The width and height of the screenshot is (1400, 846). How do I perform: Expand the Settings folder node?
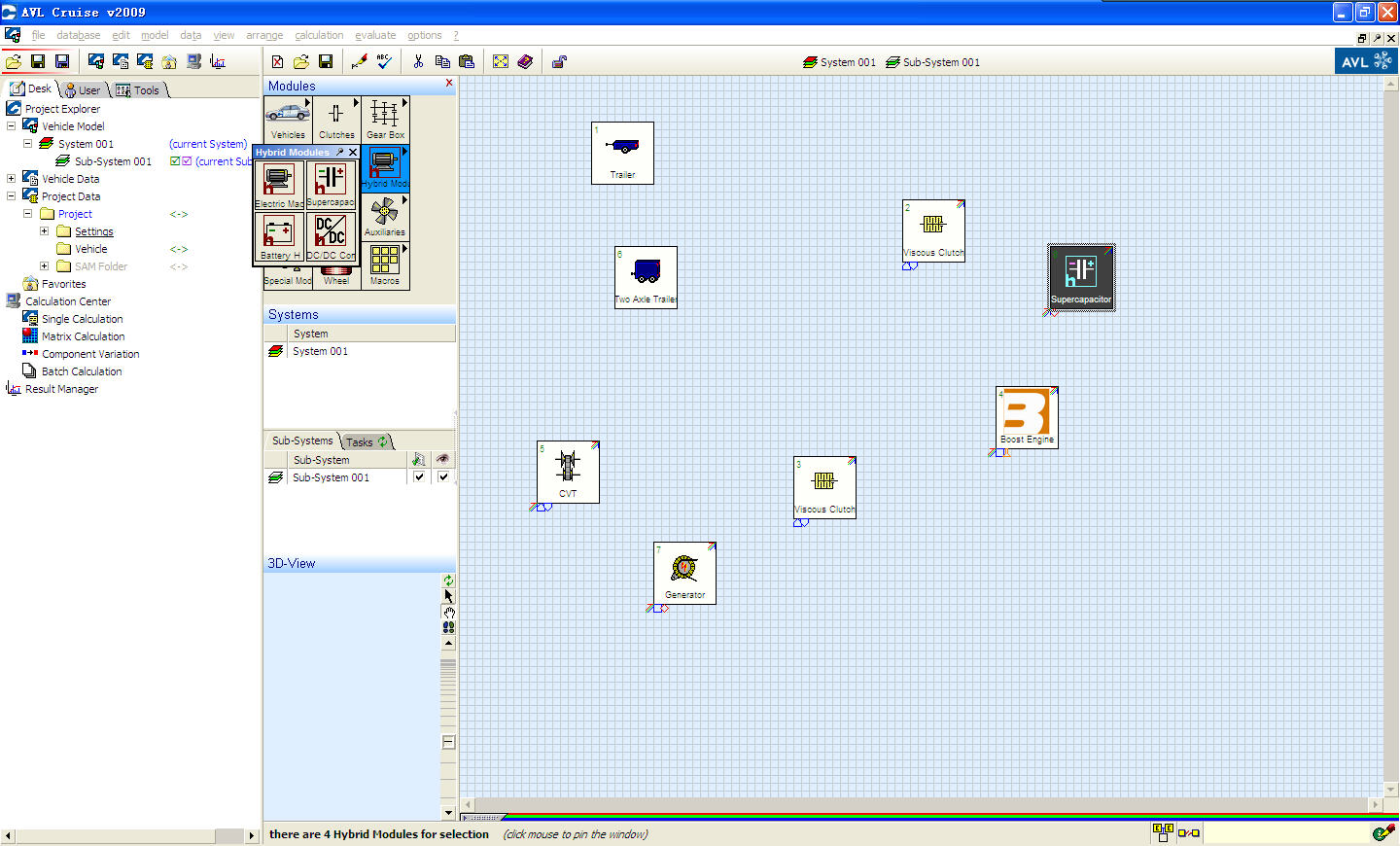tap(45, 231)
